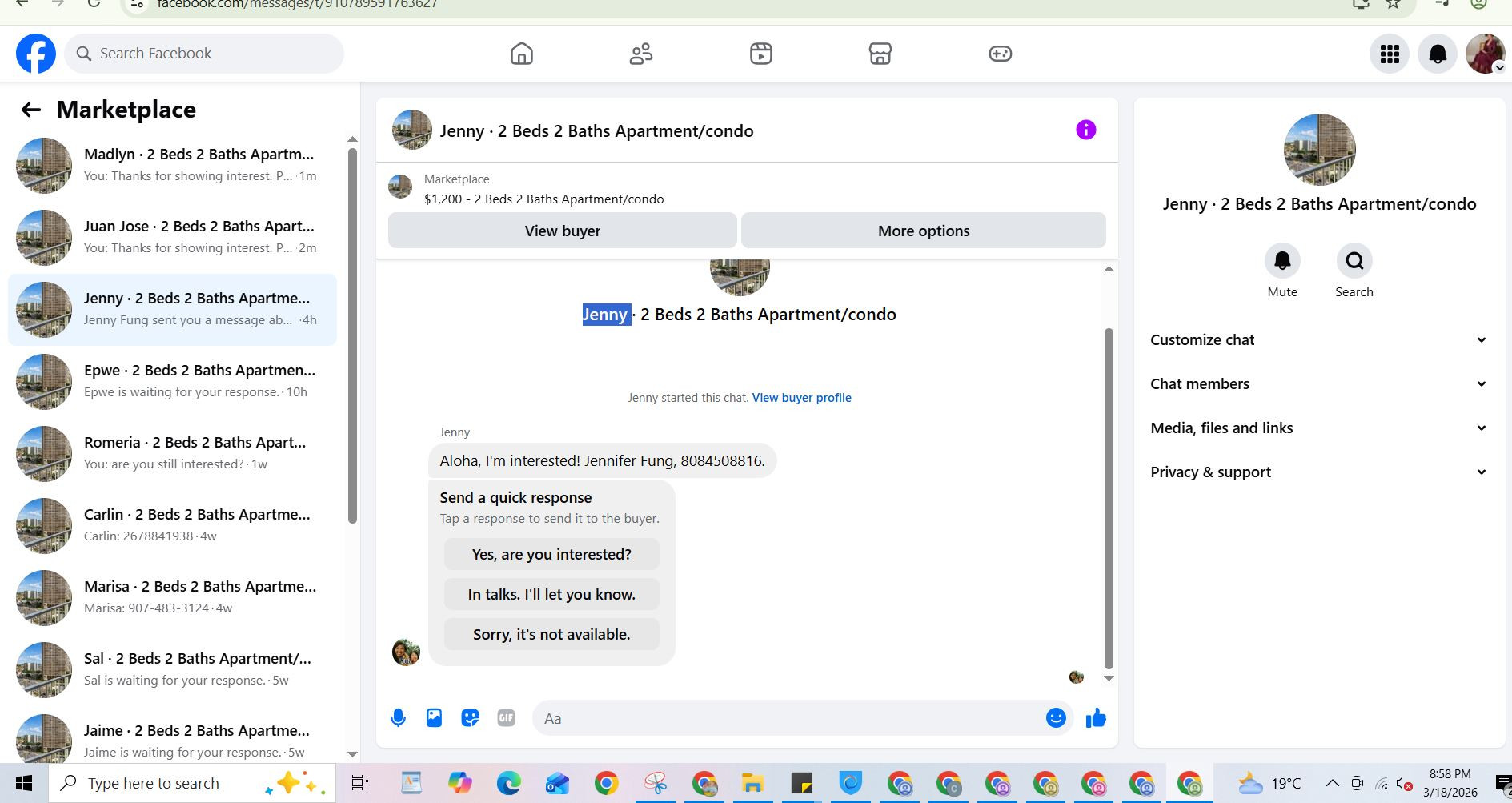Show hidden system tray icons chevron
Viewport: 1512px width, 803px height.
pyautogui.click(x=1332, y=783)
